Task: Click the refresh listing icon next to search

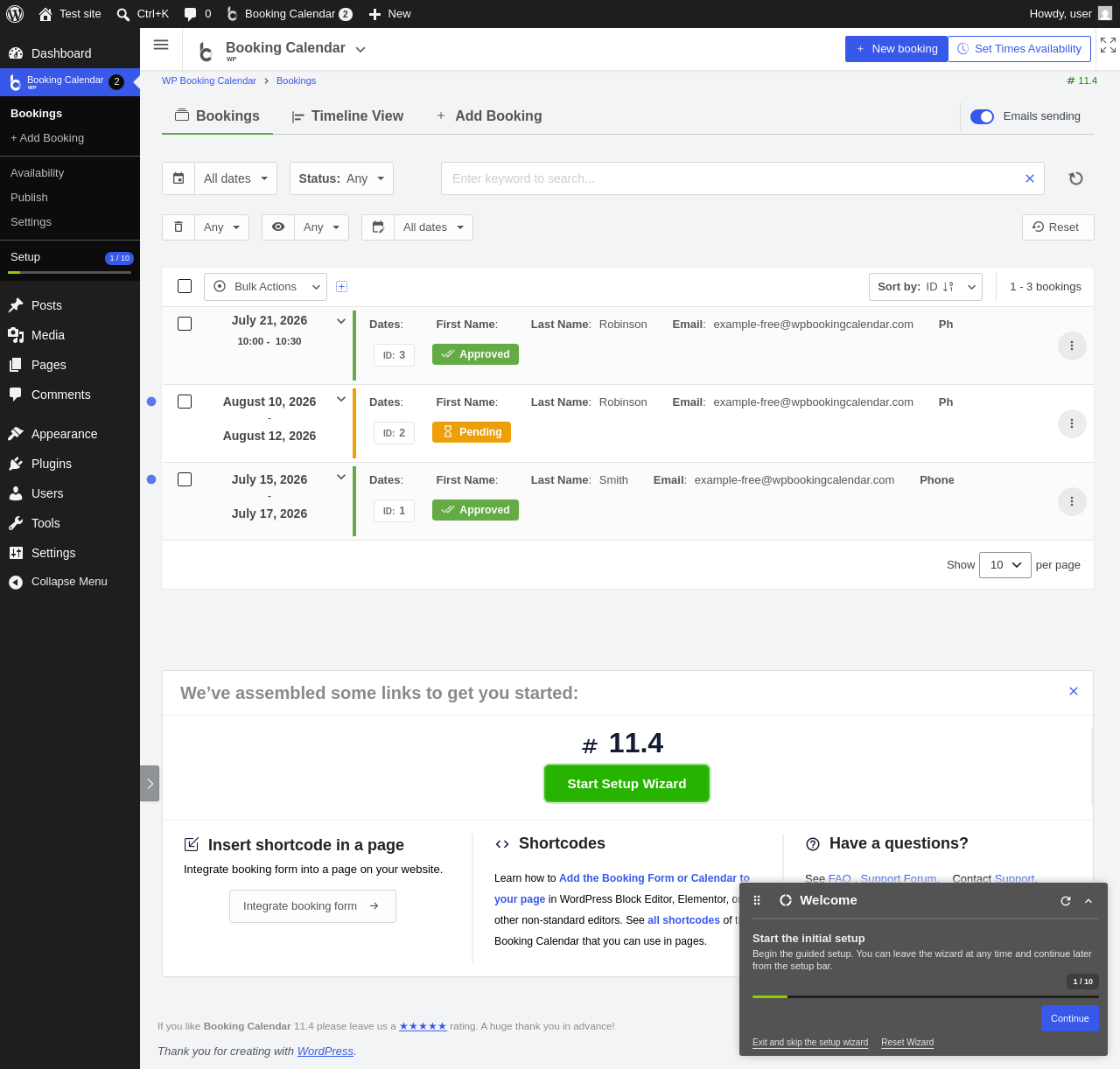Action: coord(1076,178)
